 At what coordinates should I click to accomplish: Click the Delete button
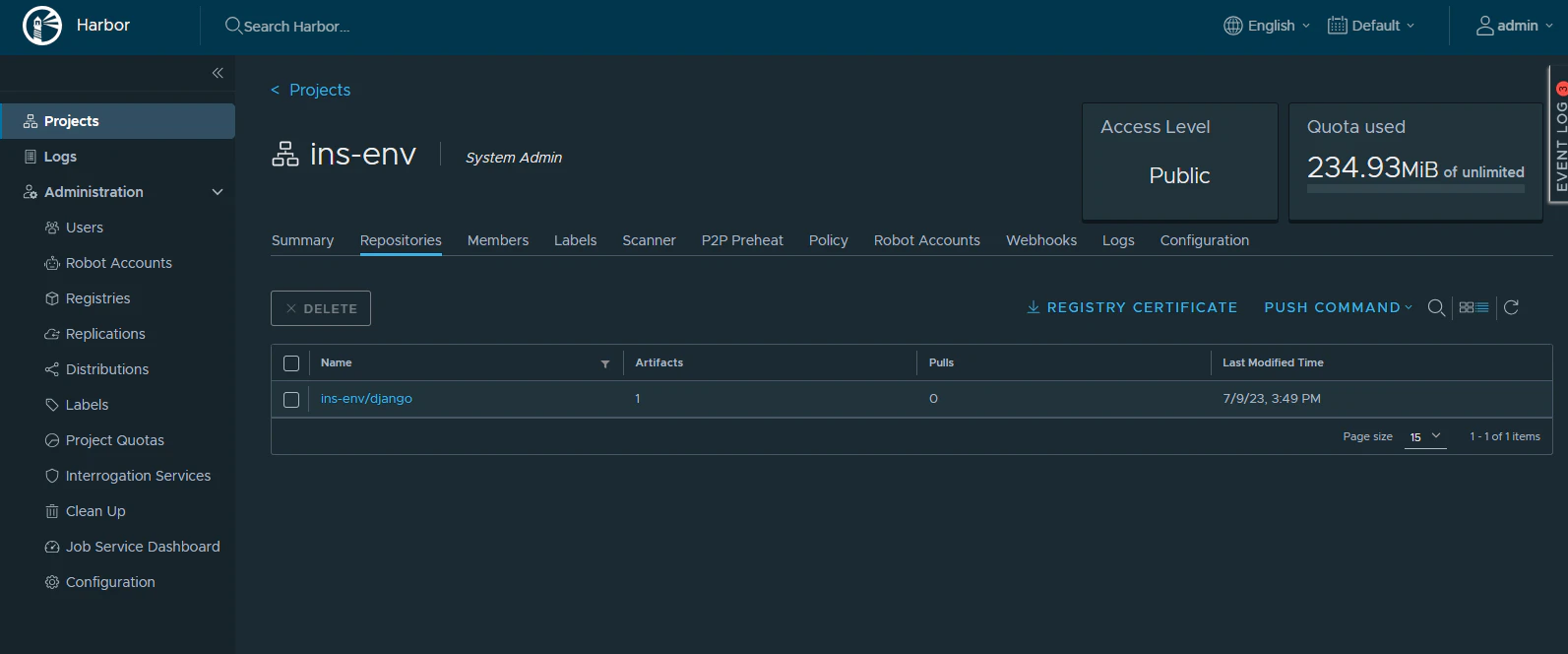(x=321, y=308)
